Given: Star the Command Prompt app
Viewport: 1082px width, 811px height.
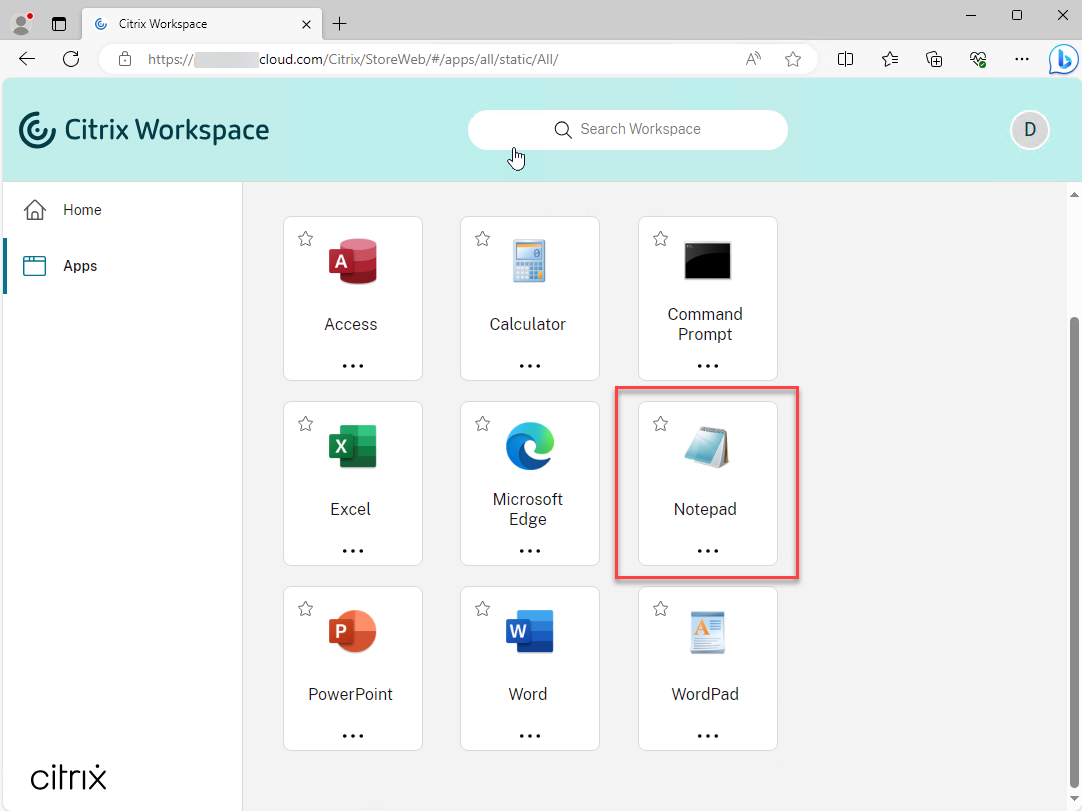Looking at the screenshot, I should (x=660, y=239).
